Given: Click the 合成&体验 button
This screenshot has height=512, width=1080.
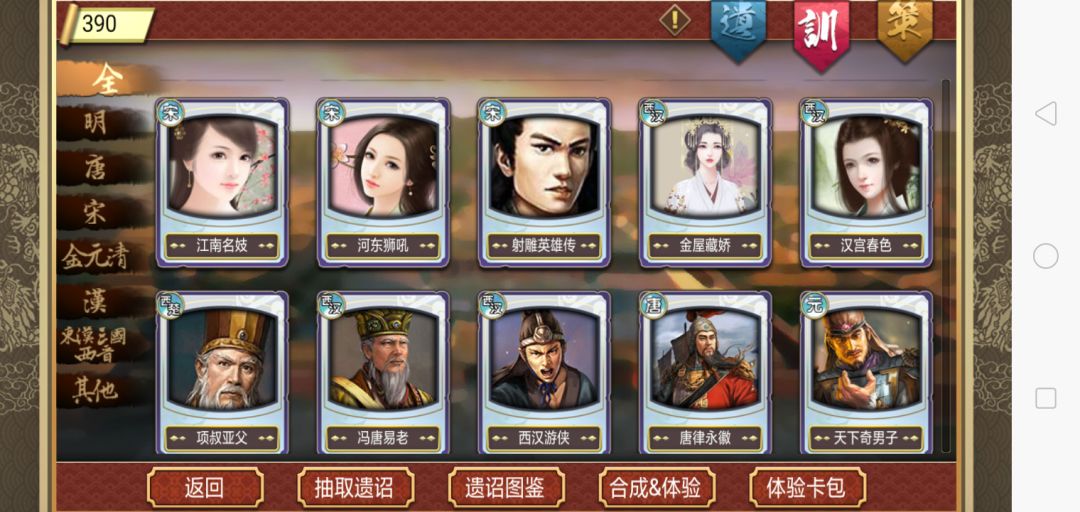Looking at the screenshot, I should (x=656, y=487).
